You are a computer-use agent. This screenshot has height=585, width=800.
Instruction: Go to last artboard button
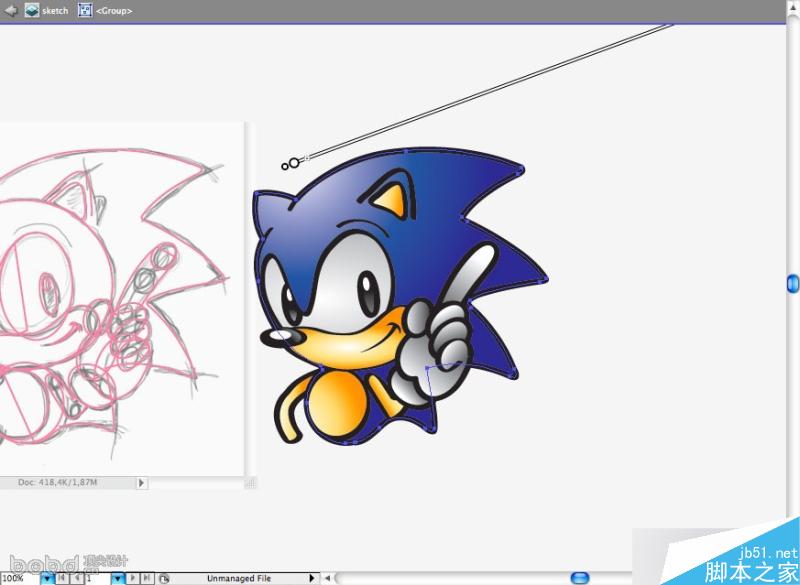point(146,578)
